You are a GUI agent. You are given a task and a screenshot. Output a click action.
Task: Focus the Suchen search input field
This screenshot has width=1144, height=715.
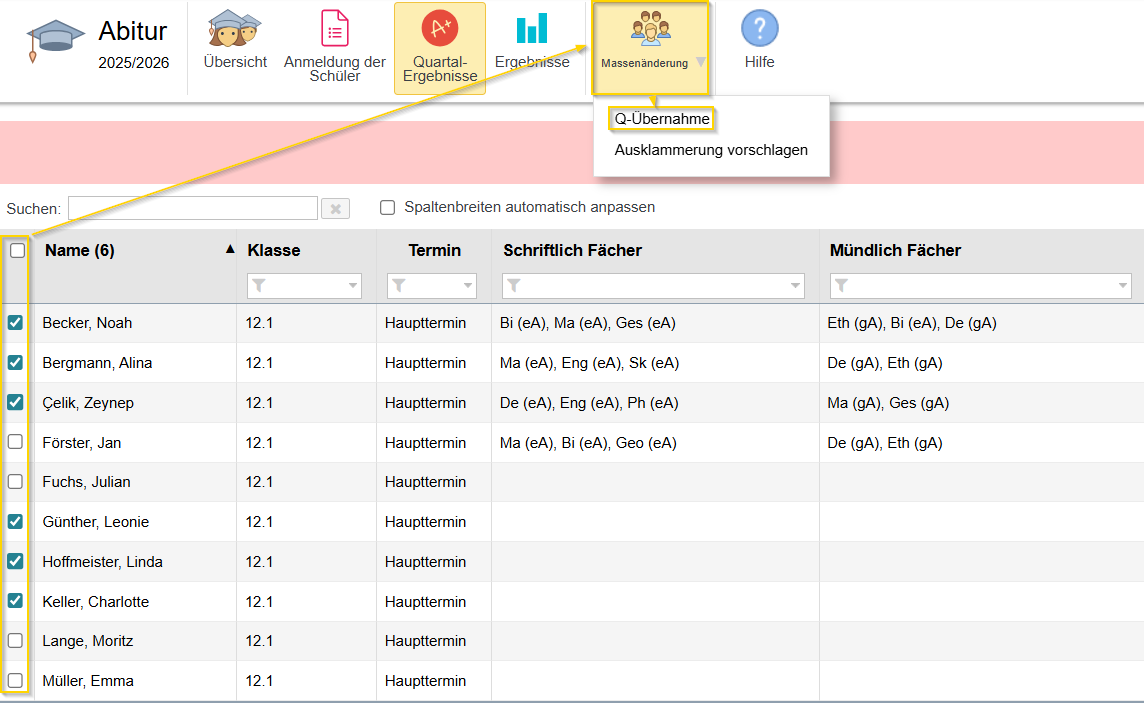coord(192,208)
